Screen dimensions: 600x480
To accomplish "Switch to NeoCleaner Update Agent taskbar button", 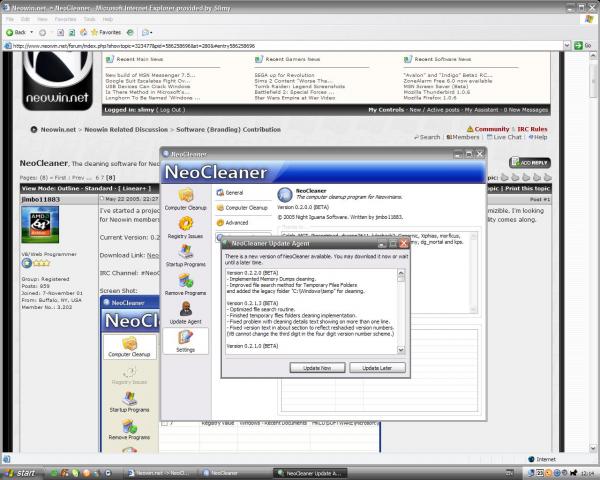I will coord(310,473).
